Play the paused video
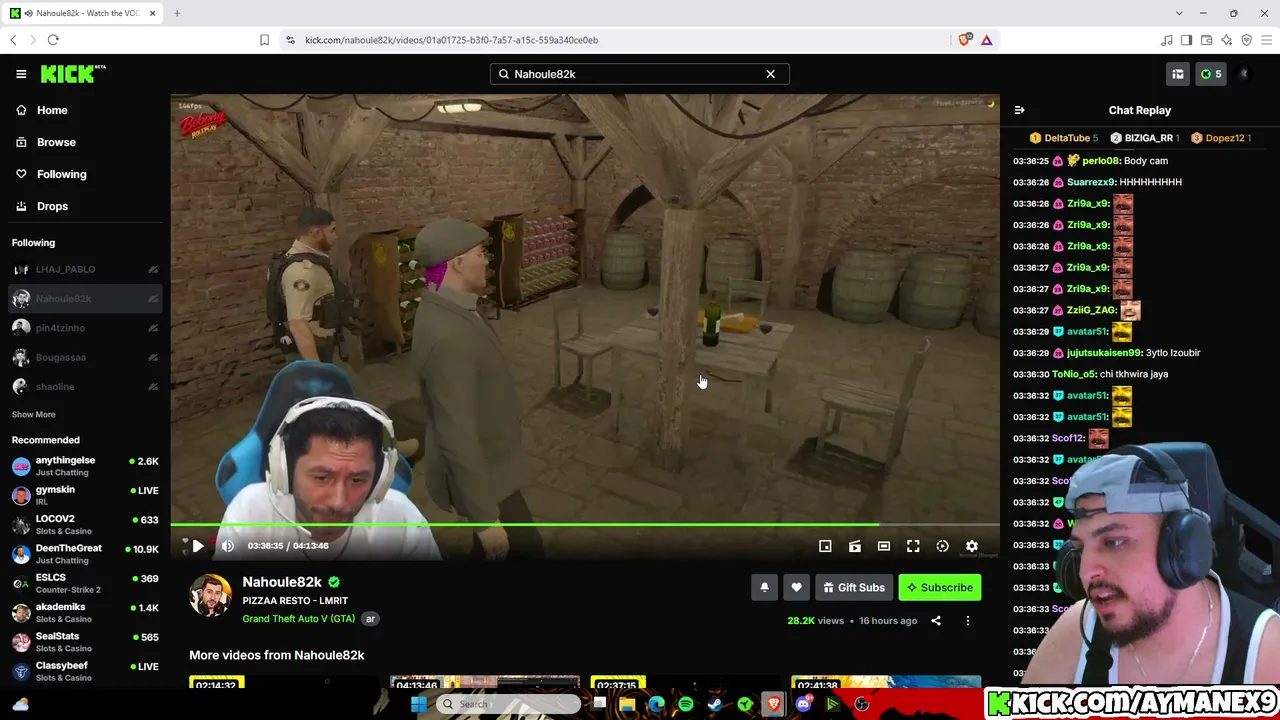This screenshot has height=720, width=1280. coord(197,546)
